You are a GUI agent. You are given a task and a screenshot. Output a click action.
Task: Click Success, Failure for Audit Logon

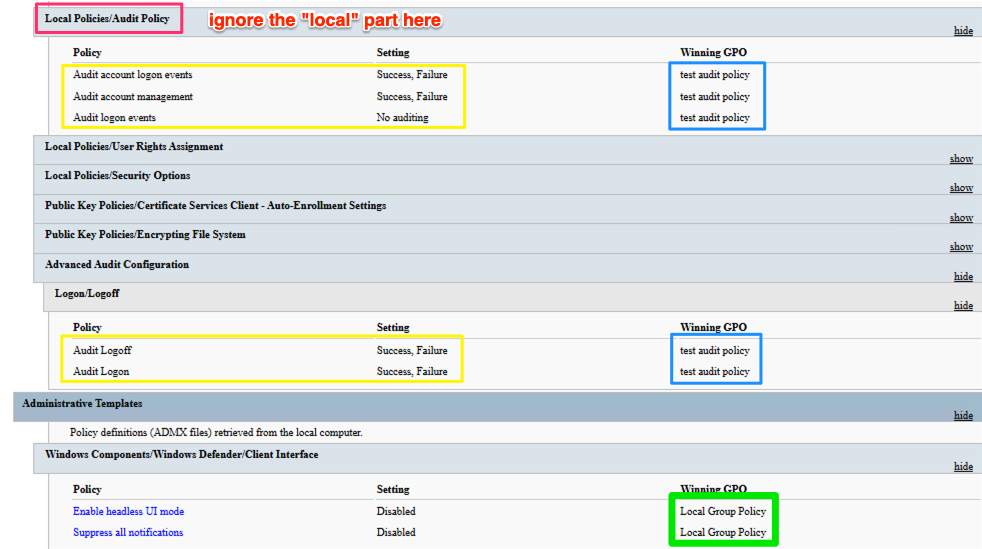coord(412,372)
